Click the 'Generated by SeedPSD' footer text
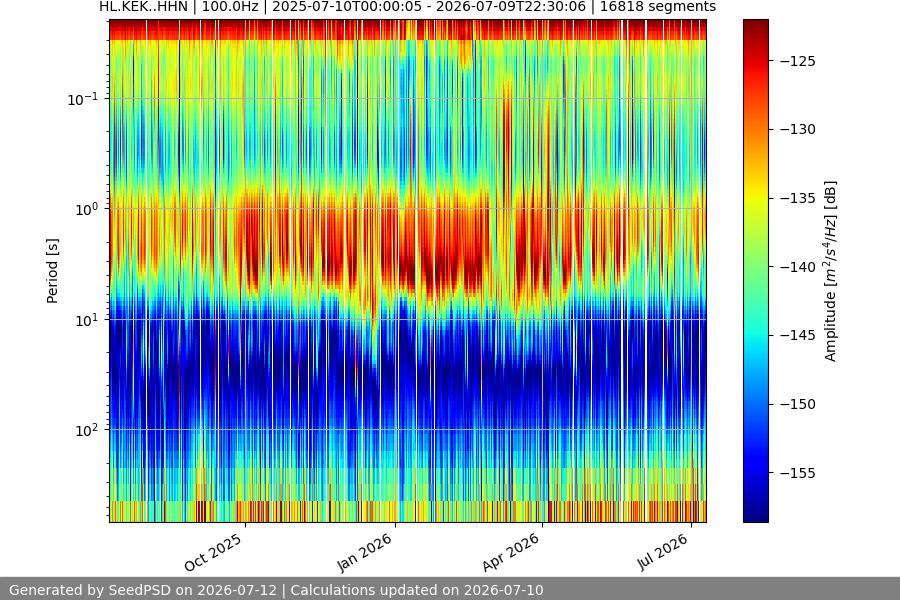Screen dimensions: 900x600 click(143, 590)
